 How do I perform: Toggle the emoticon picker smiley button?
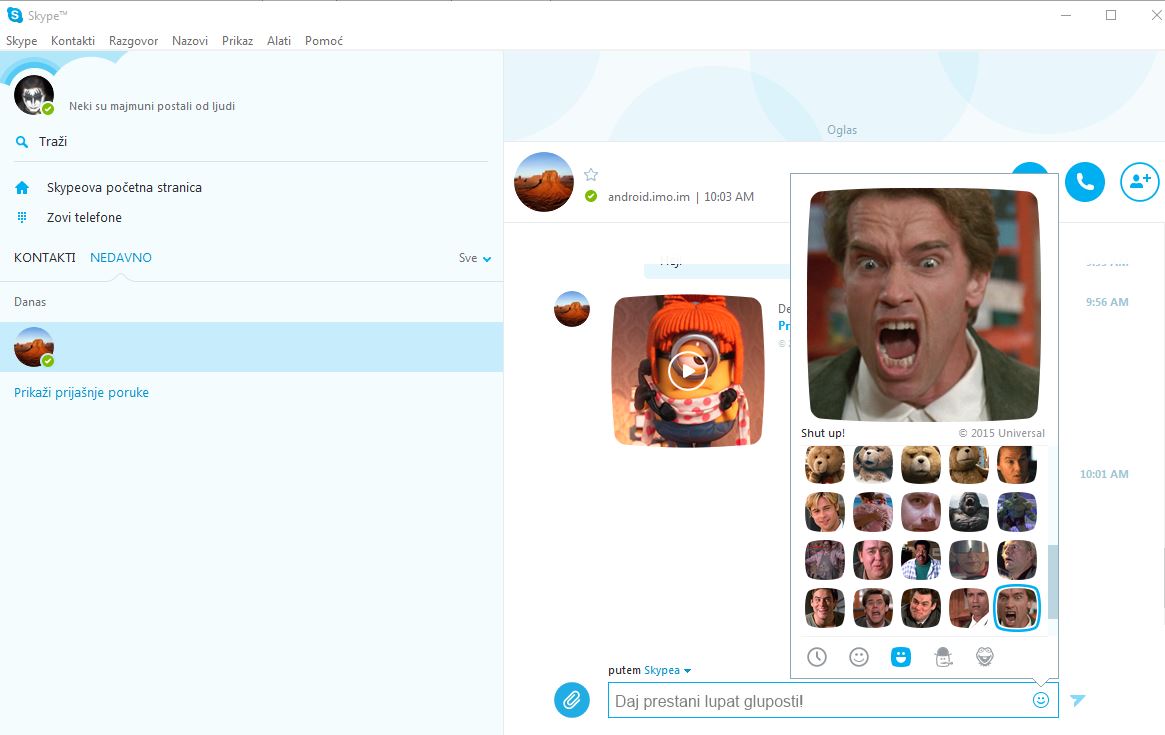pos(1041,700)
